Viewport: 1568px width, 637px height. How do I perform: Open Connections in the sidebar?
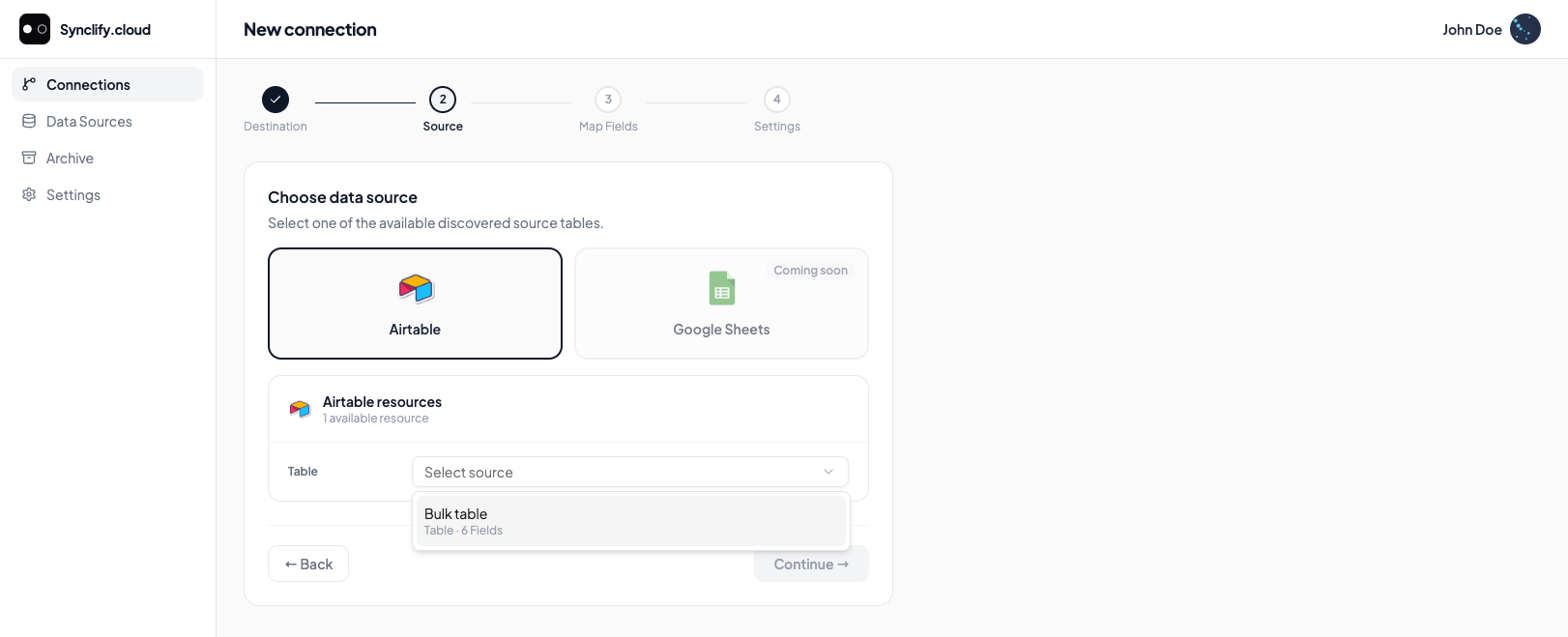tap(107, 84)
